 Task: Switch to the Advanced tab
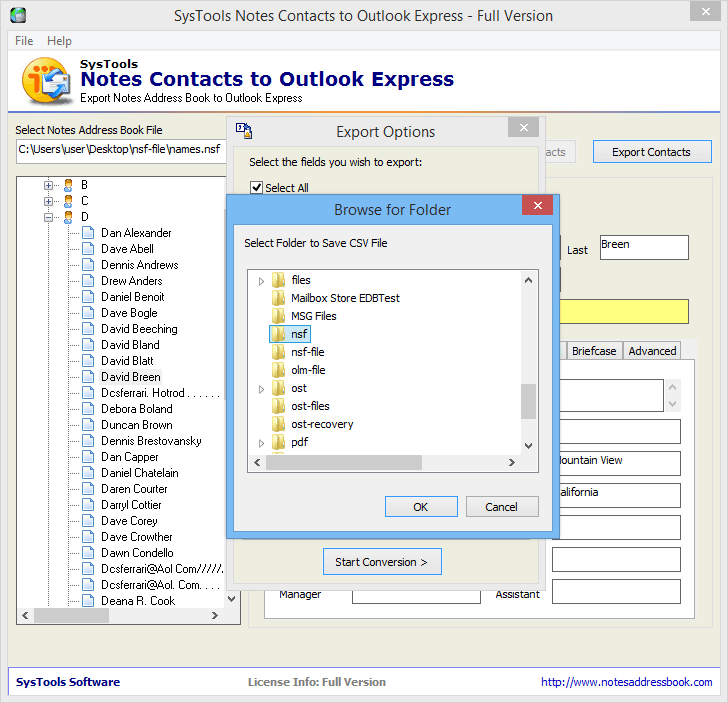[652, 351]
